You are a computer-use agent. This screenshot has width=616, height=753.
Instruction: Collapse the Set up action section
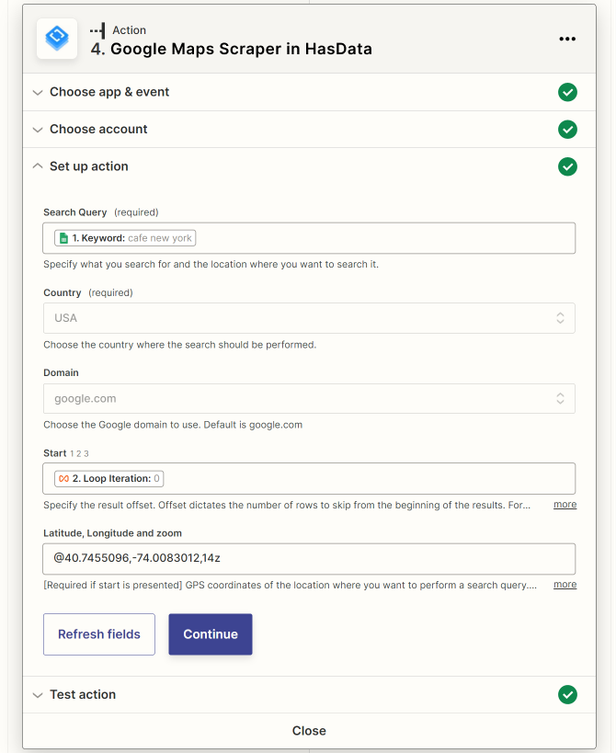point(89,166)
